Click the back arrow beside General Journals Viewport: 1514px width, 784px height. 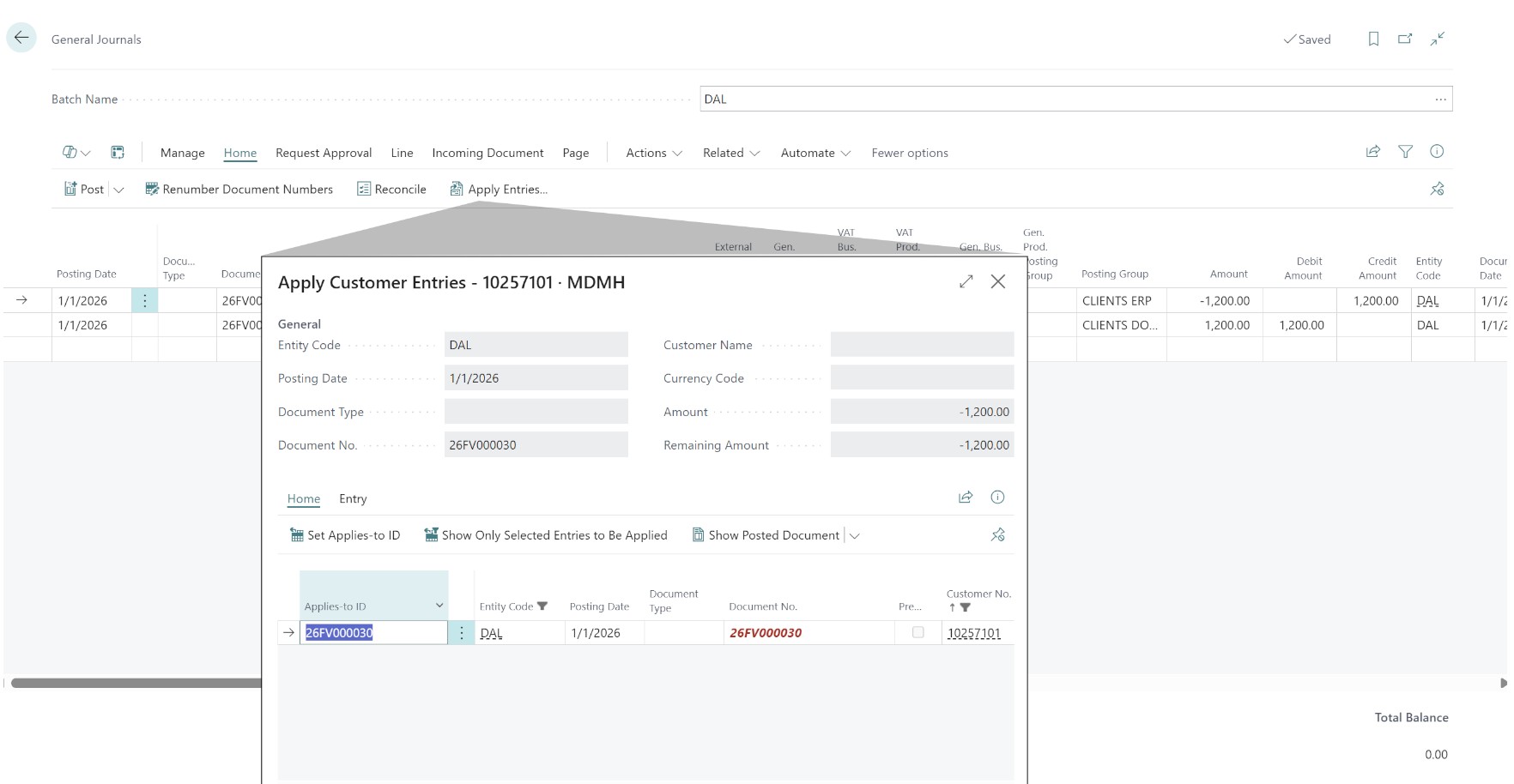pyautogui.click(x=21, y=38)
